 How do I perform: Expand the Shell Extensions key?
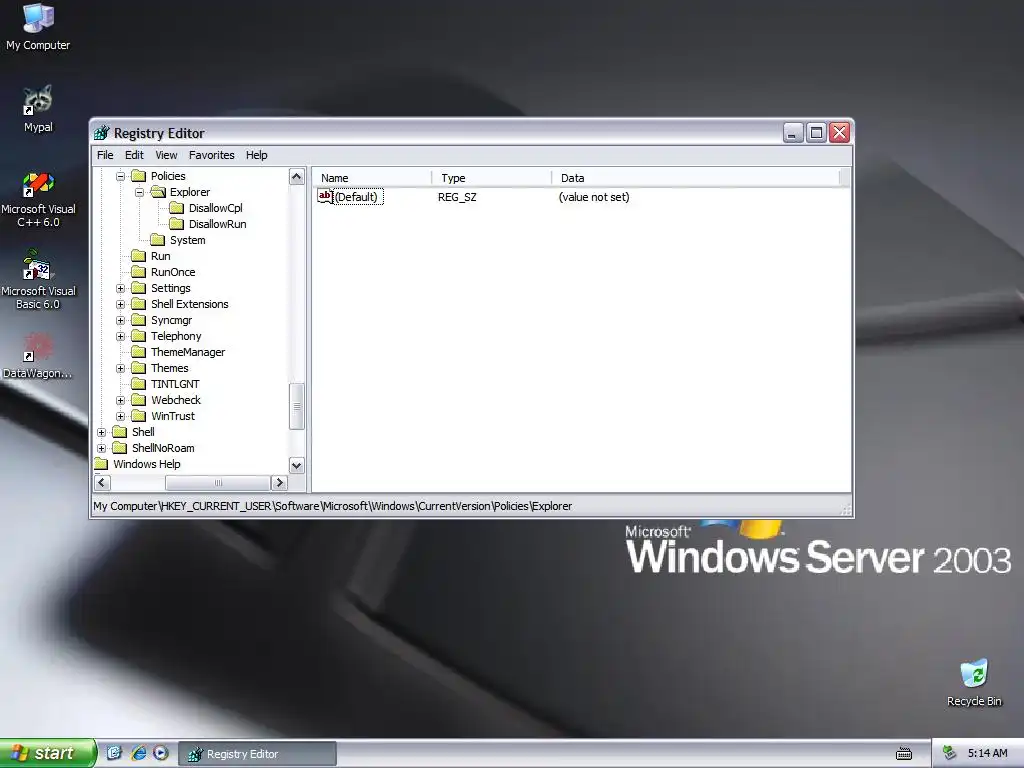pos(120,304)
